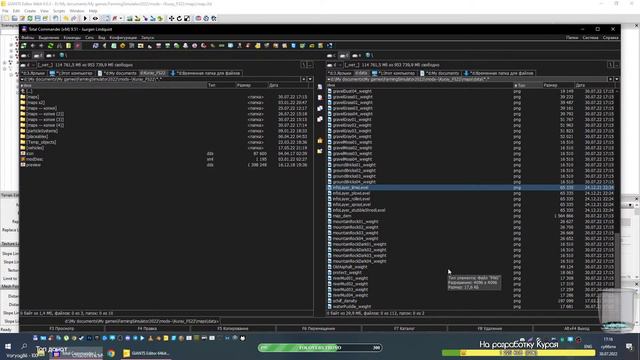Sort right panel by Размер column header
The width and height of the screenshot is (640, 360).
(x=558, y=85)
